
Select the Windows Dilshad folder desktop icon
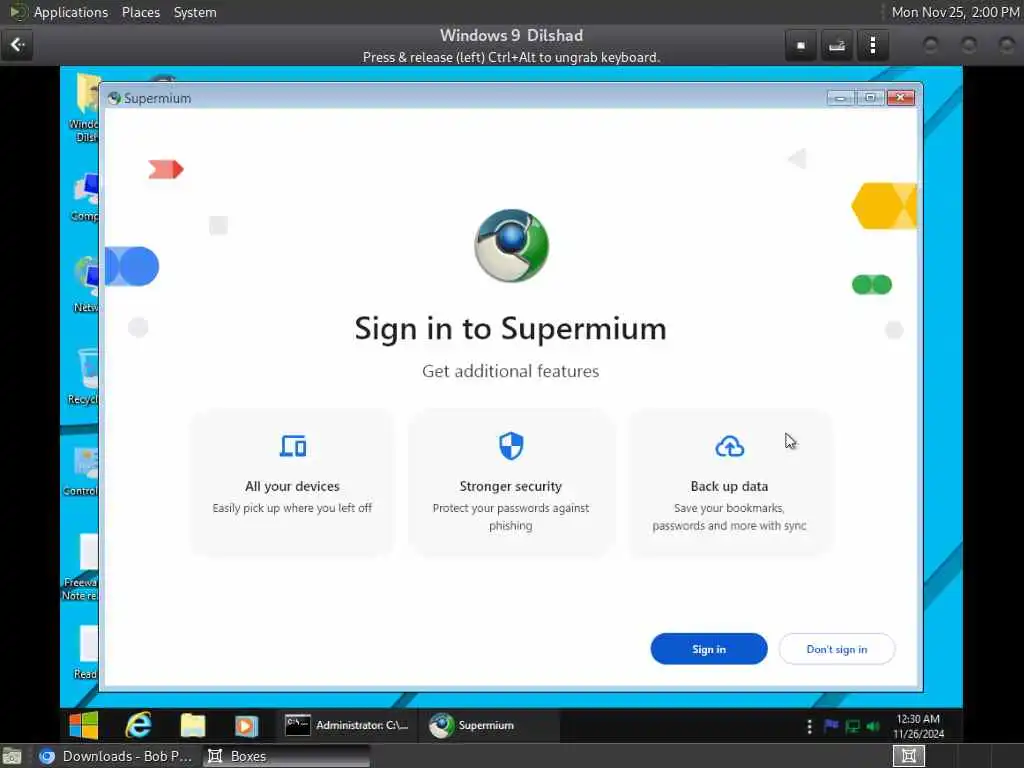coord(85,108)
